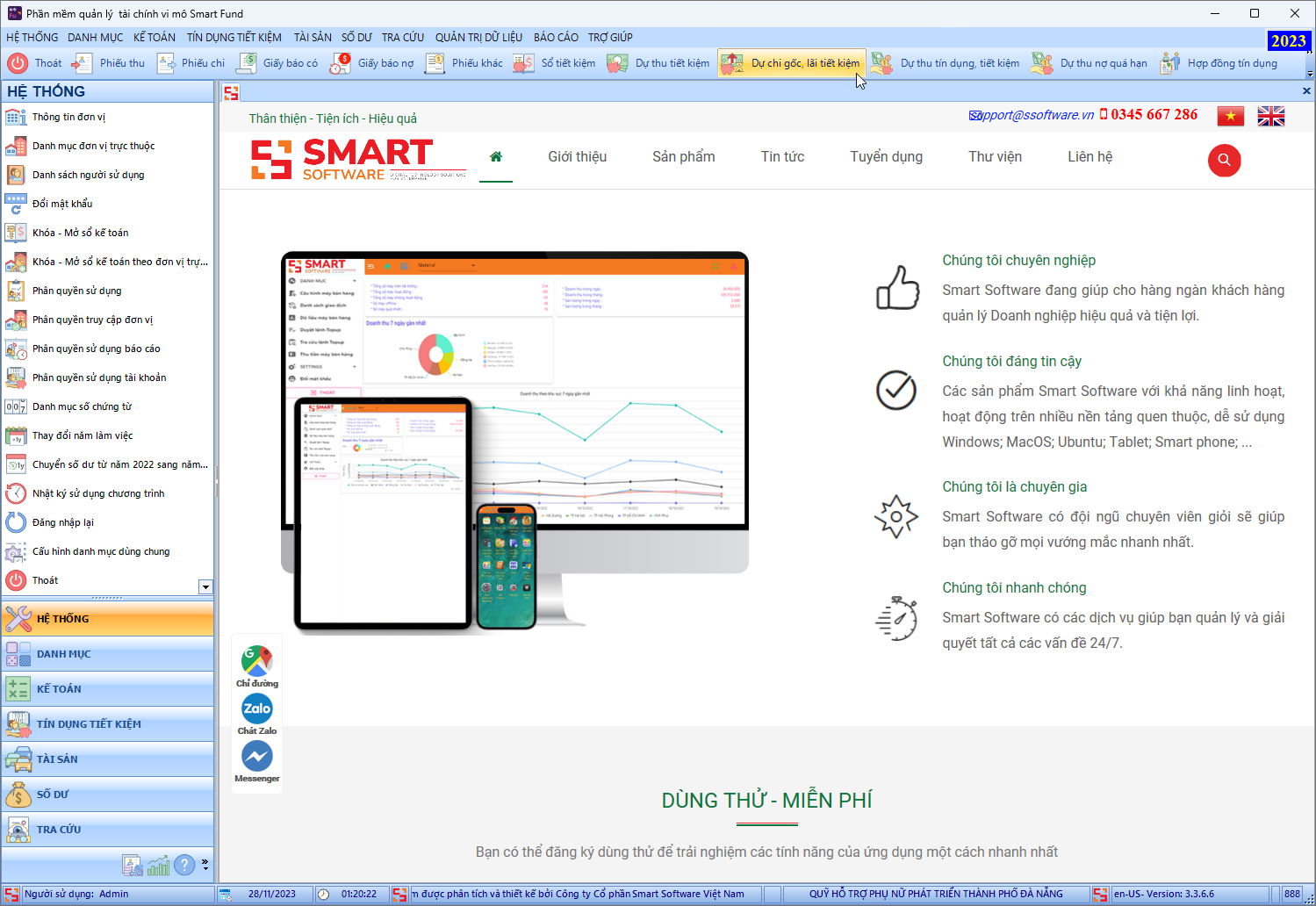Expand navigation pane overflow chevron
Image resolution: width=1316 pixels, height=906 pixels.
pyautogui.click(x=205, y=864)
